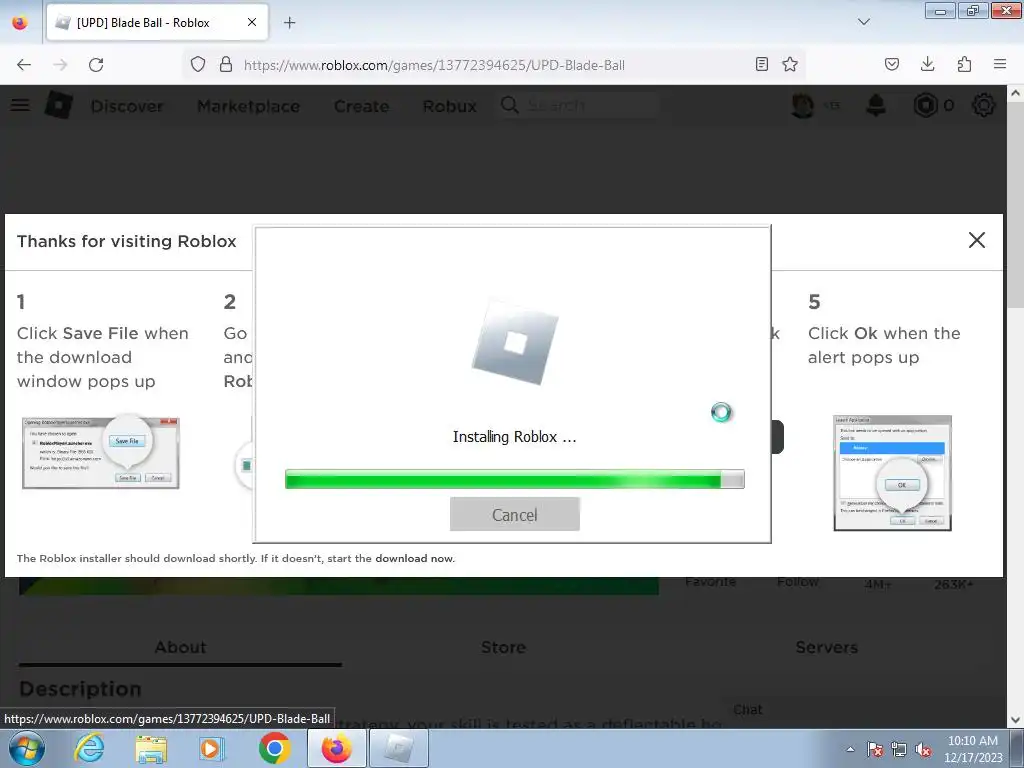Click the Chat bar label
The height and width of the screenshot is (768, 1024).
click(x=747, y=710)
